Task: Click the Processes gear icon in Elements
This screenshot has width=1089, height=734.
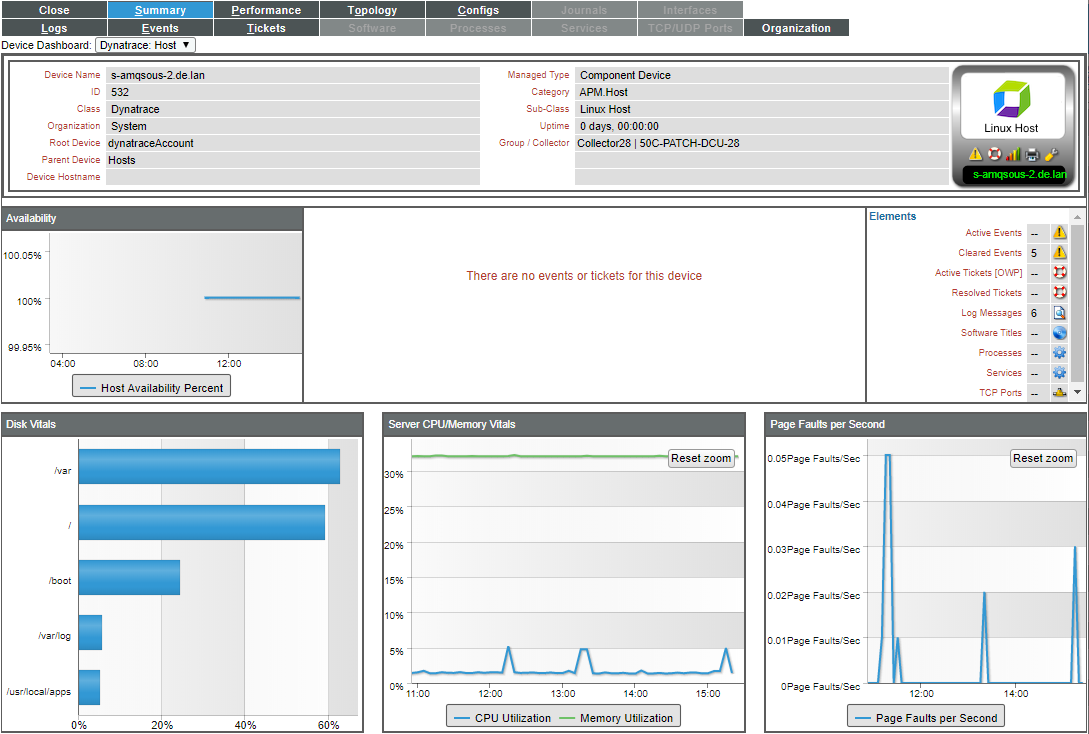Action: pos(1059,352)
